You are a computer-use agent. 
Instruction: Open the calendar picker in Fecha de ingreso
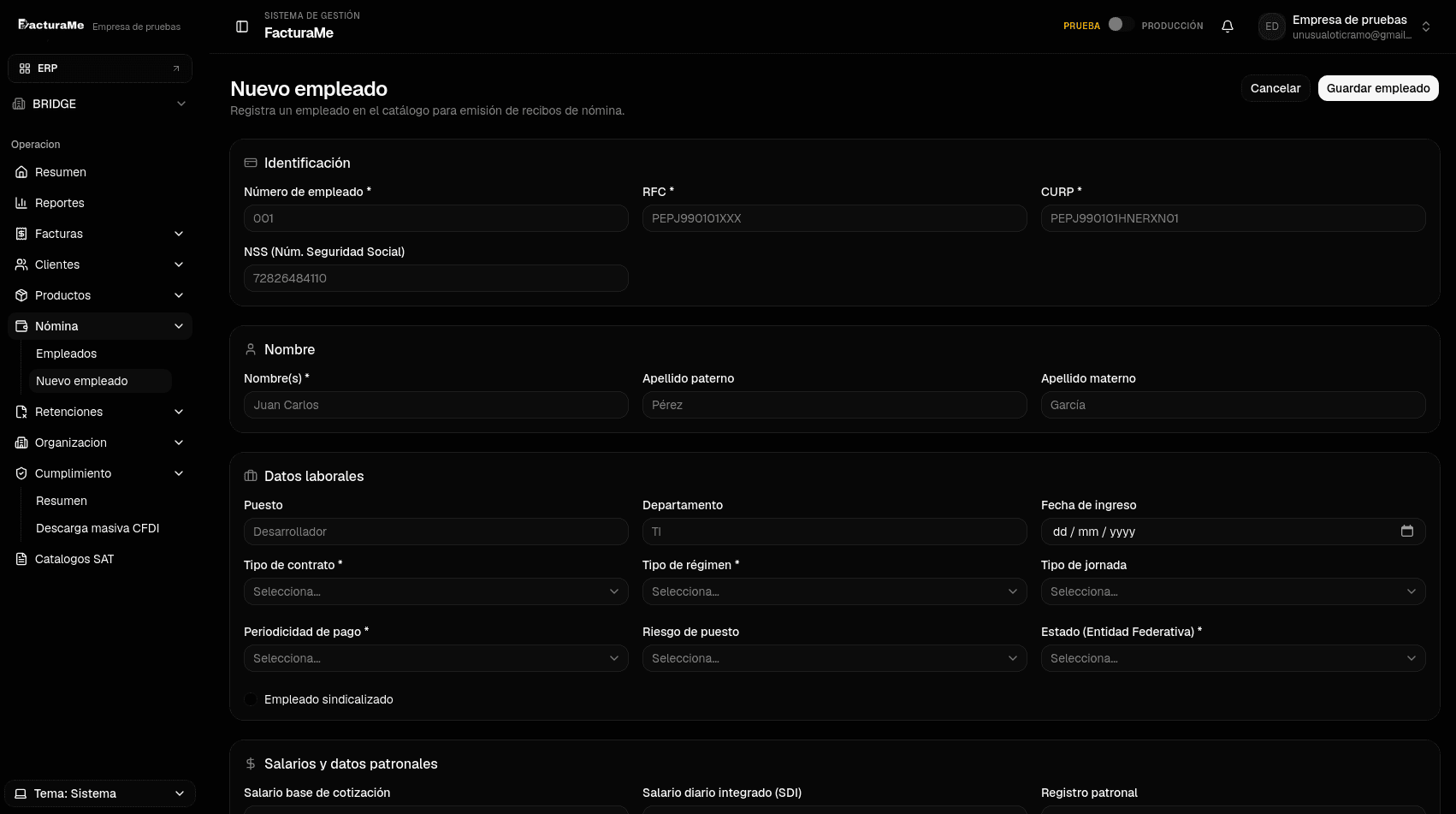coord(1407,531)
